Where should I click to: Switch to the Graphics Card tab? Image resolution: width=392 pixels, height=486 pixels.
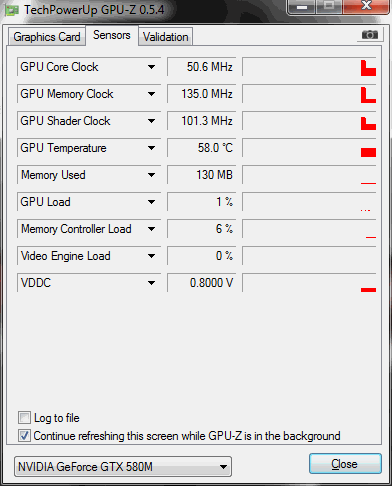click(47, 37)
